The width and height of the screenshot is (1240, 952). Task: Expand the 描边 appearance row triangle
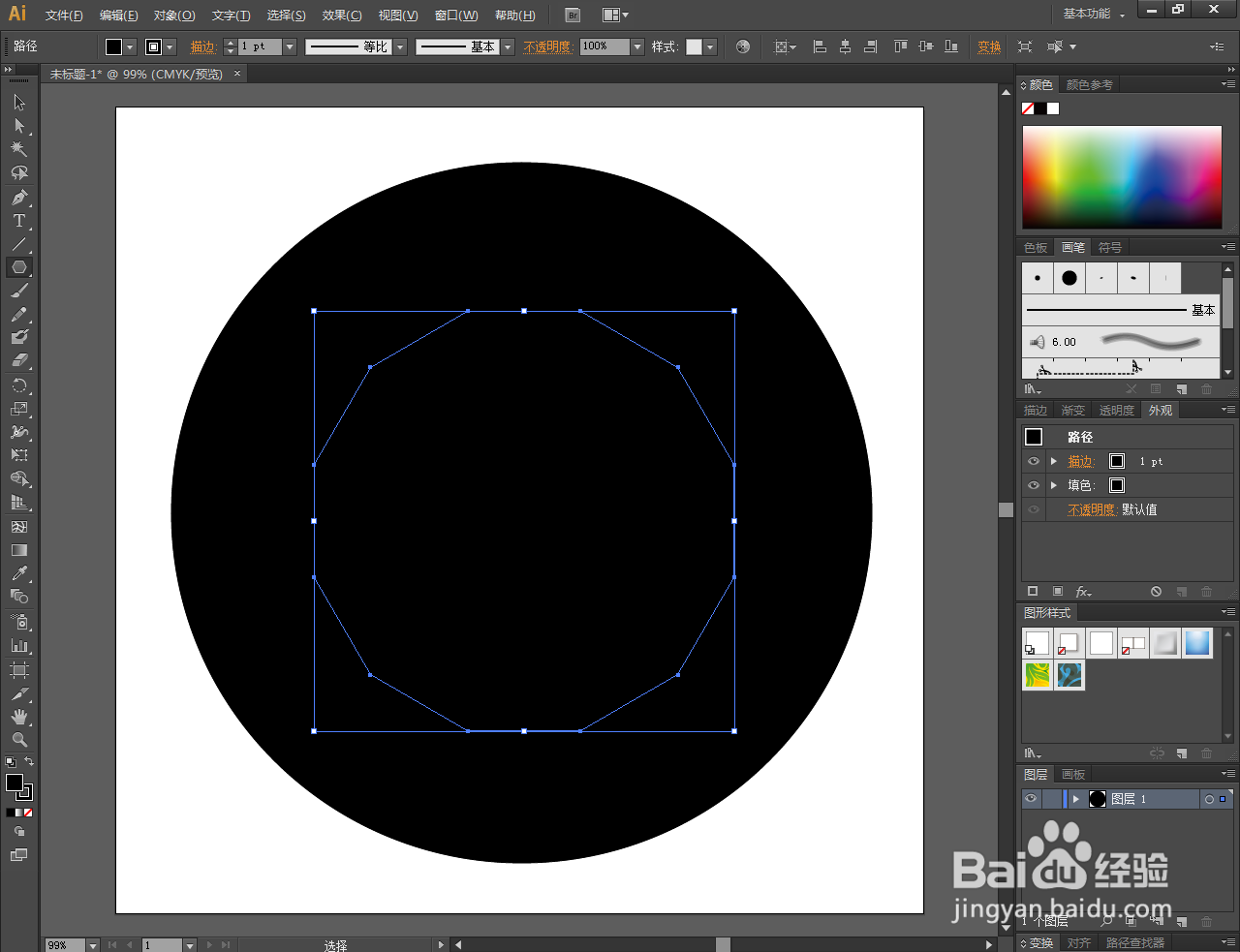[x=1054, y=461]
